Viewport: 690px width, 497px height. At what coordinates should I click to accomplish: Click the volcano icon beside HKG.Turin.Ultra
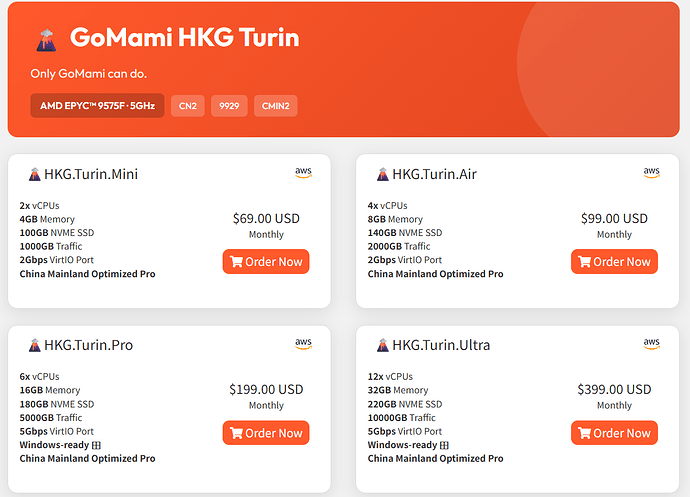tap(382, 345)
